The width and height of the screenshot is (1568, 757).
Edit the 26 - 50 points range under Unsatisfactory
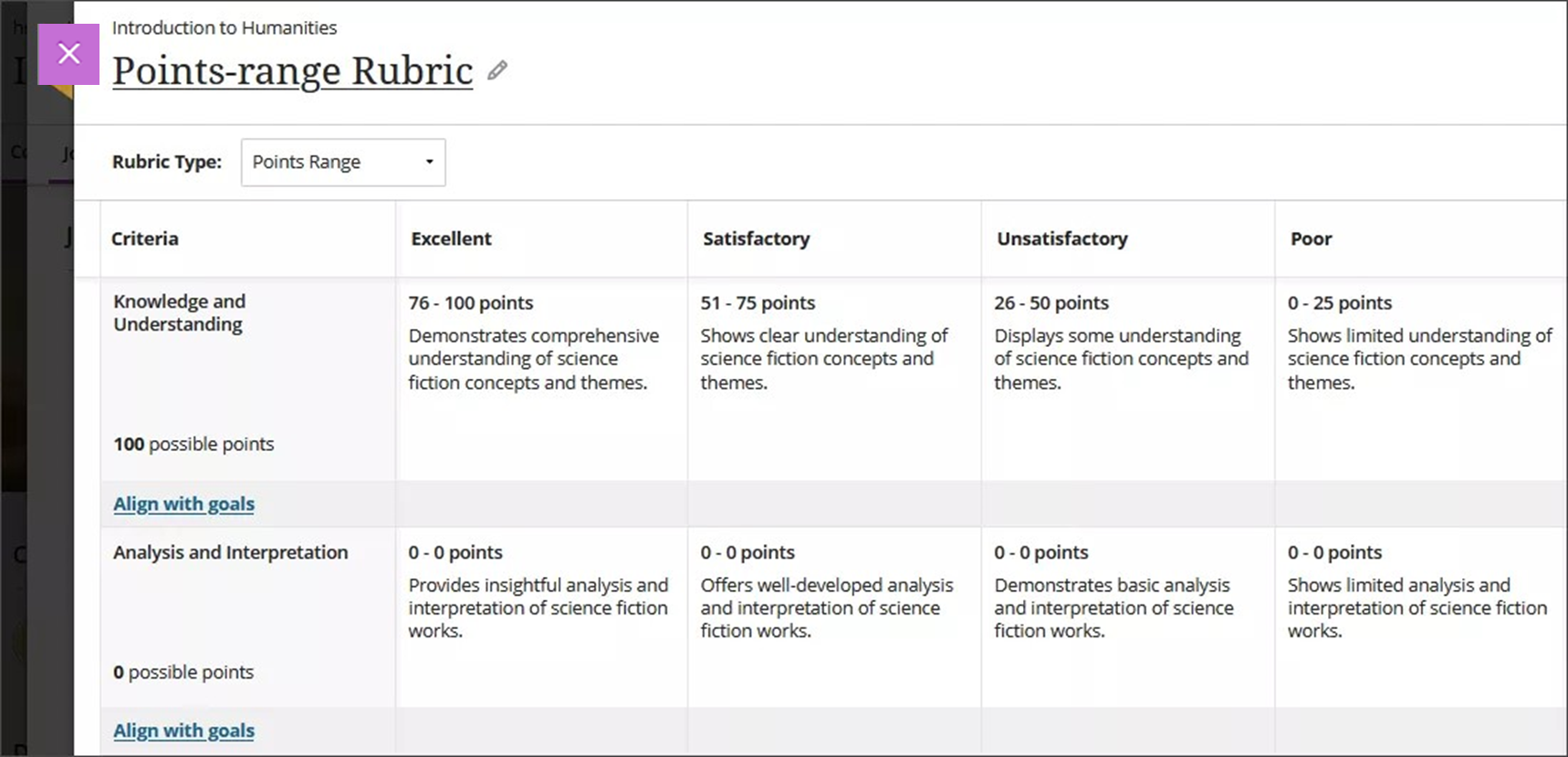point(1051,302)
